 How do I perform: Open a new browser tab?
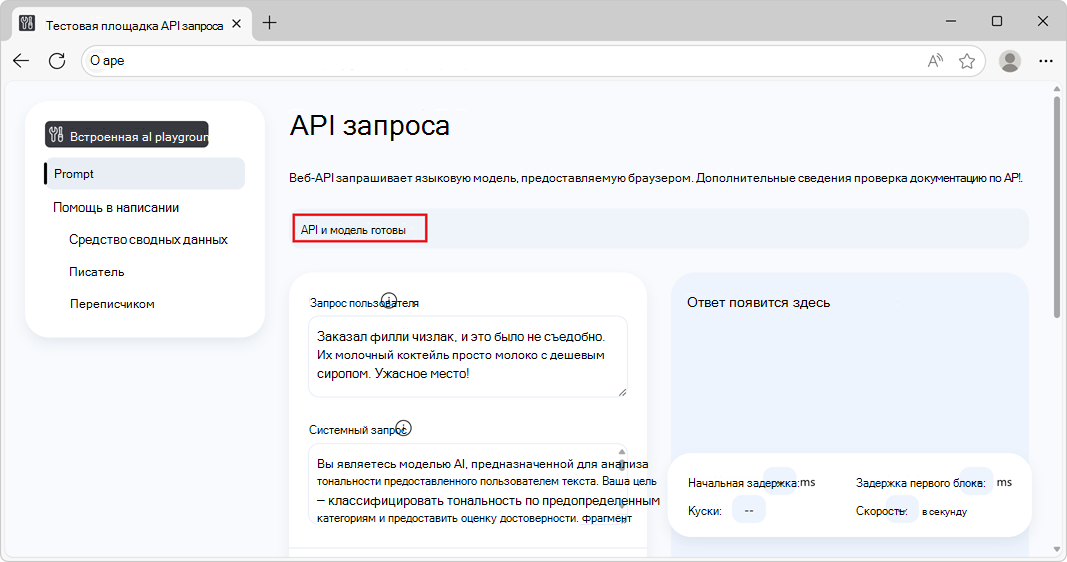269,22
